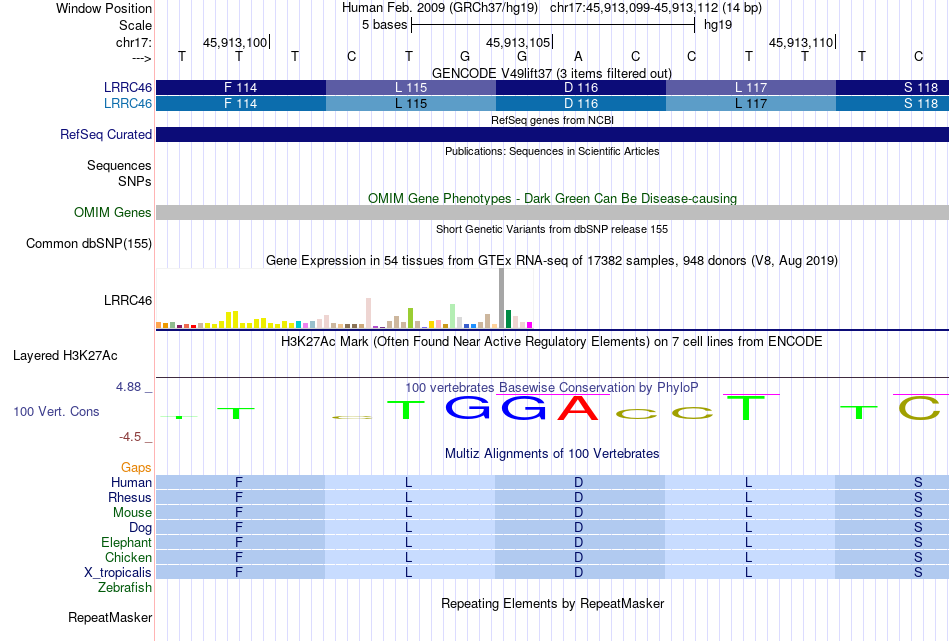Click the Elephant alignment row label

[127, 542]
